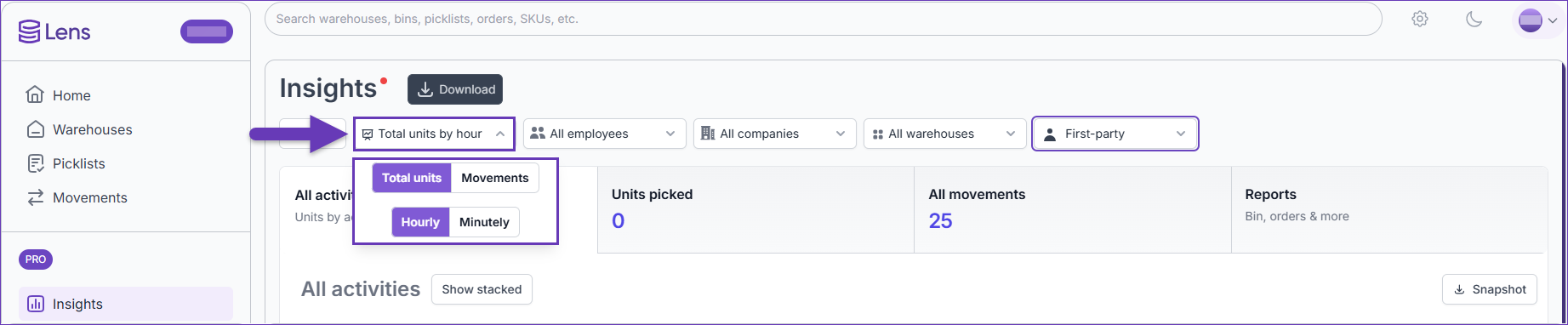Viewport: 1568px width, 325px height.
Task: Focus the warehouse search field
Action: tap(823, 19)
